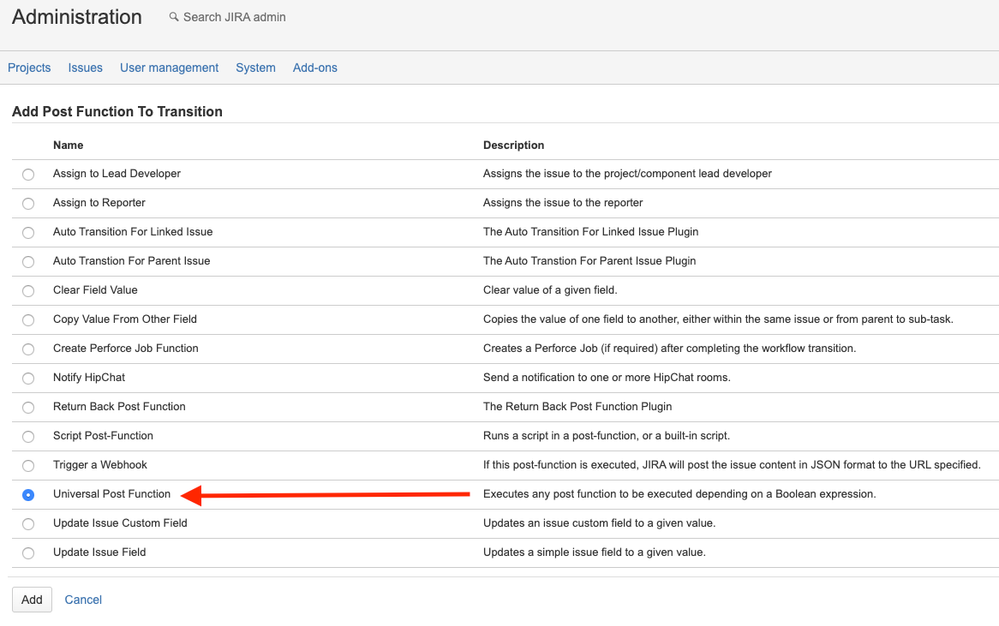
Task: Select Assign to Lead Developer radio button
Action: point(28,174)
